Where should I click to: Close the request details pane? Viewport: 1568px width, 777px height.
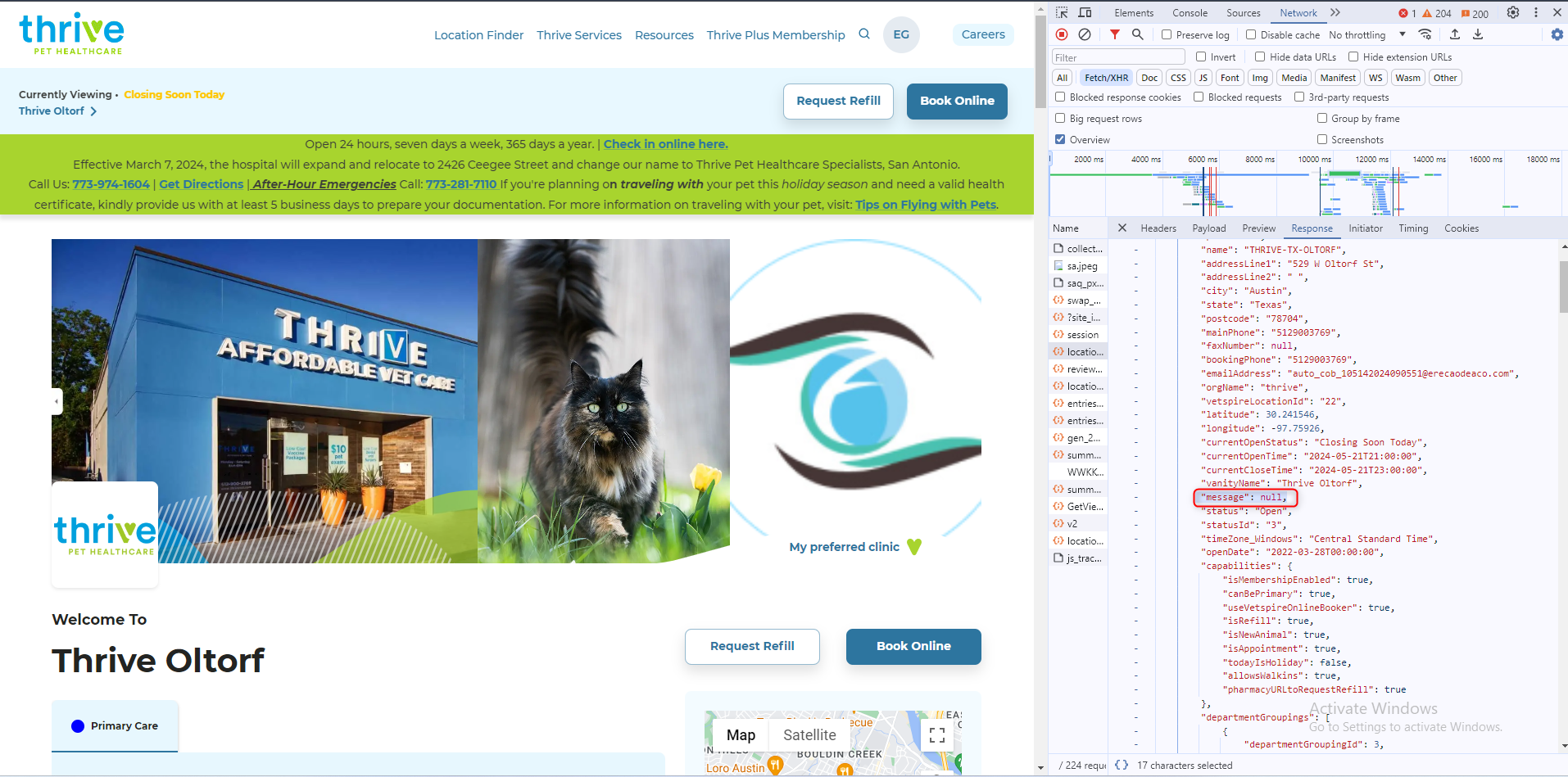pos(1122,228)
